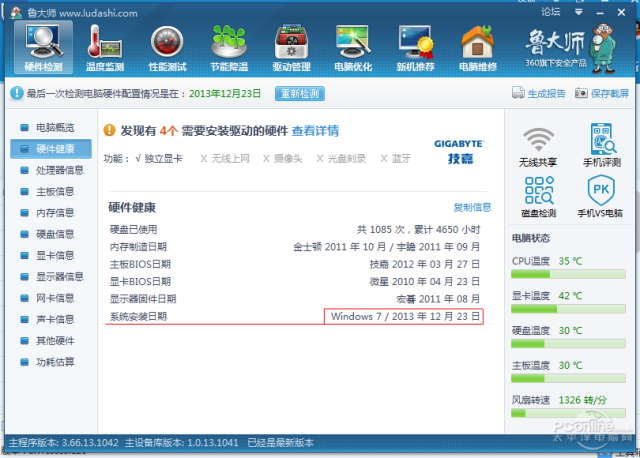This screenshot has width=640, height=458.
Task: Click 已经是最新版本 status text
Action: pos(281,443)
